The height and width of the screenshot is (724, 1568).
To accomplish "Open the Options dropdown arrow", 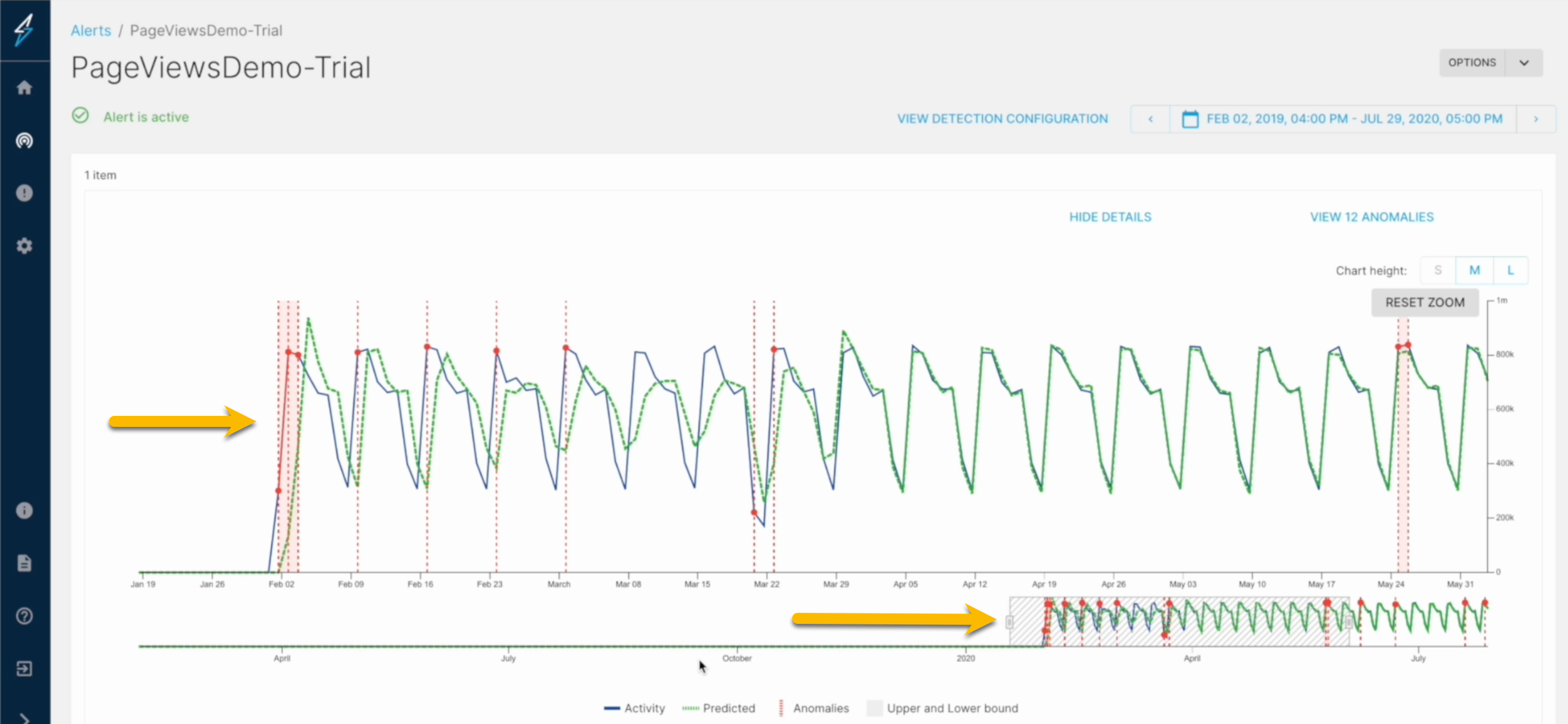I will tap(1523, 63).
